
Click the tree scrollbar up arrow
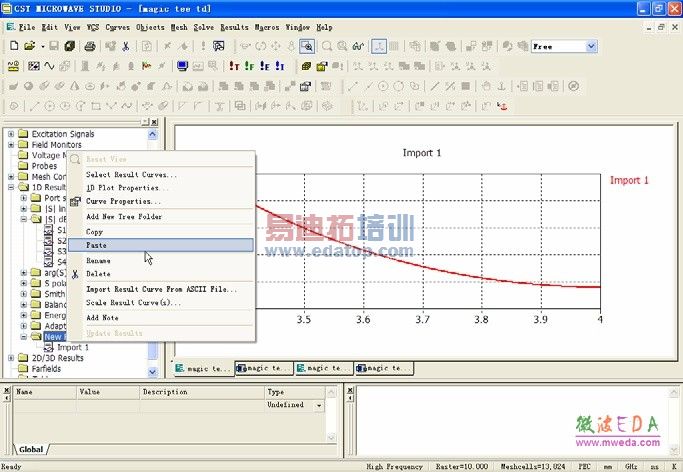pyautogui.click(x=152, y=135)
